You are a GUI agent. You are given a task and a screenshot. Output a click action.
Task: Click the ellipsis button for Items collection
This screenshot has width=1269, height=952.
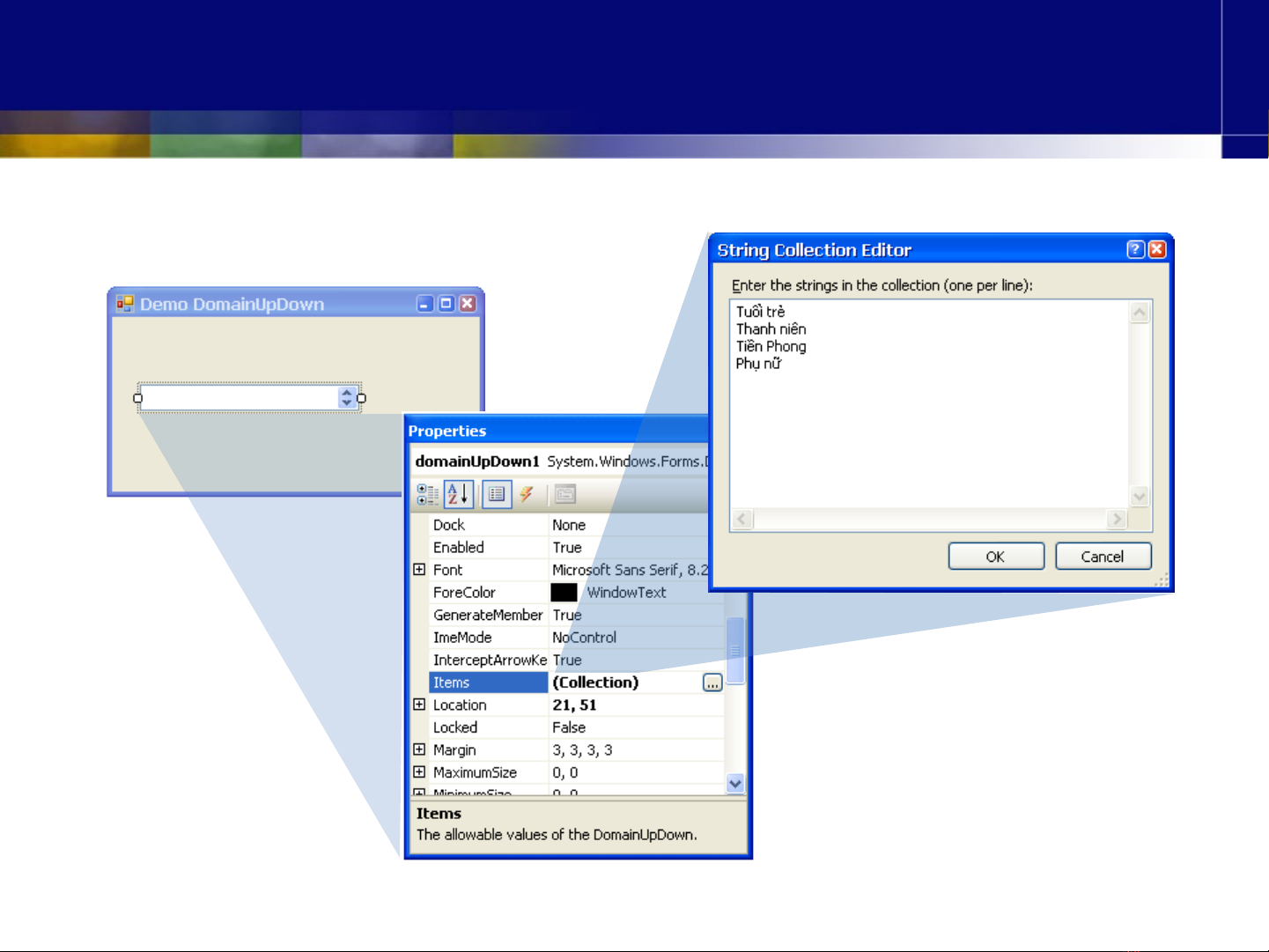point(712,683)
